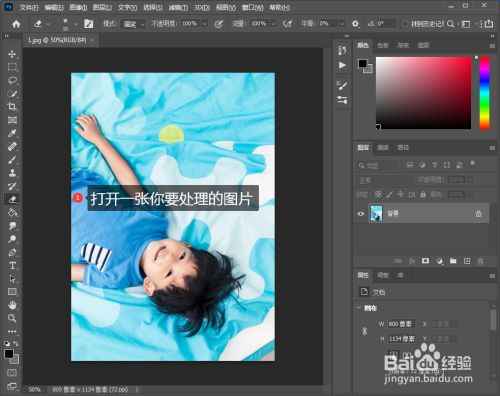Open the 平滑 0% dropdown arrow
The height and width of the screenshot is (396, 500).
[x=342, y=24]
